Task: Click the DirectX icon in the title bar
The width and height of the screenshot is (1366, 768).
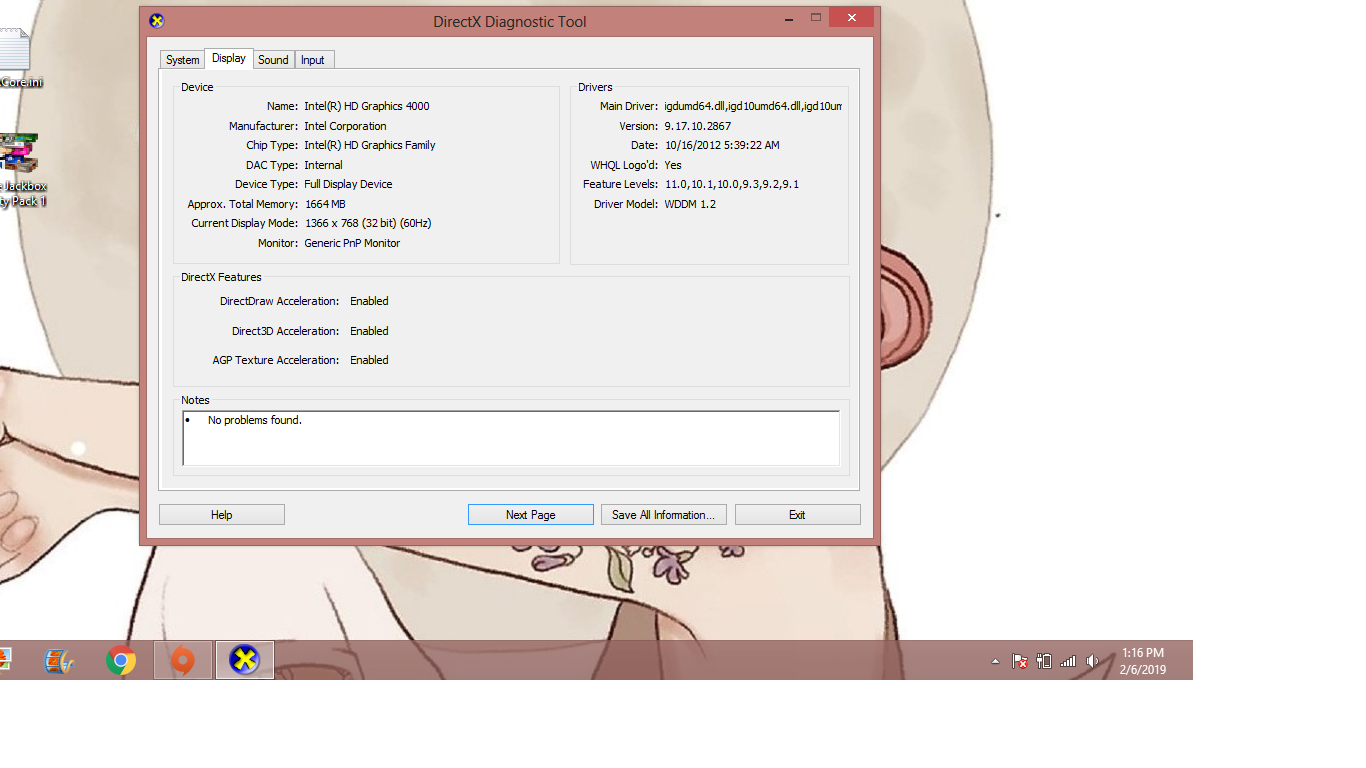Action: pyautogui.click(x=157, y=21)
